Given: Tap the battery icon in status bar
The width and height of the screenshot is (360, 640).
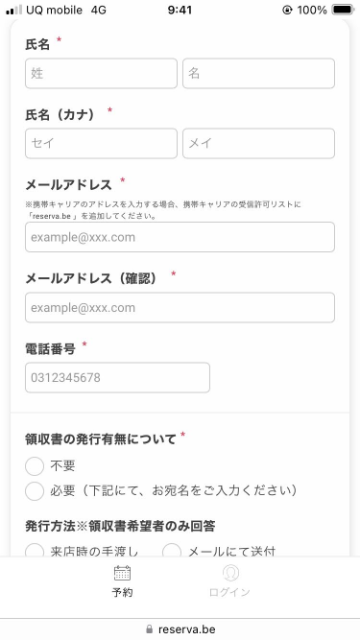Looking at the screenshot, I should pyautogui.click(x=343, y=10).
